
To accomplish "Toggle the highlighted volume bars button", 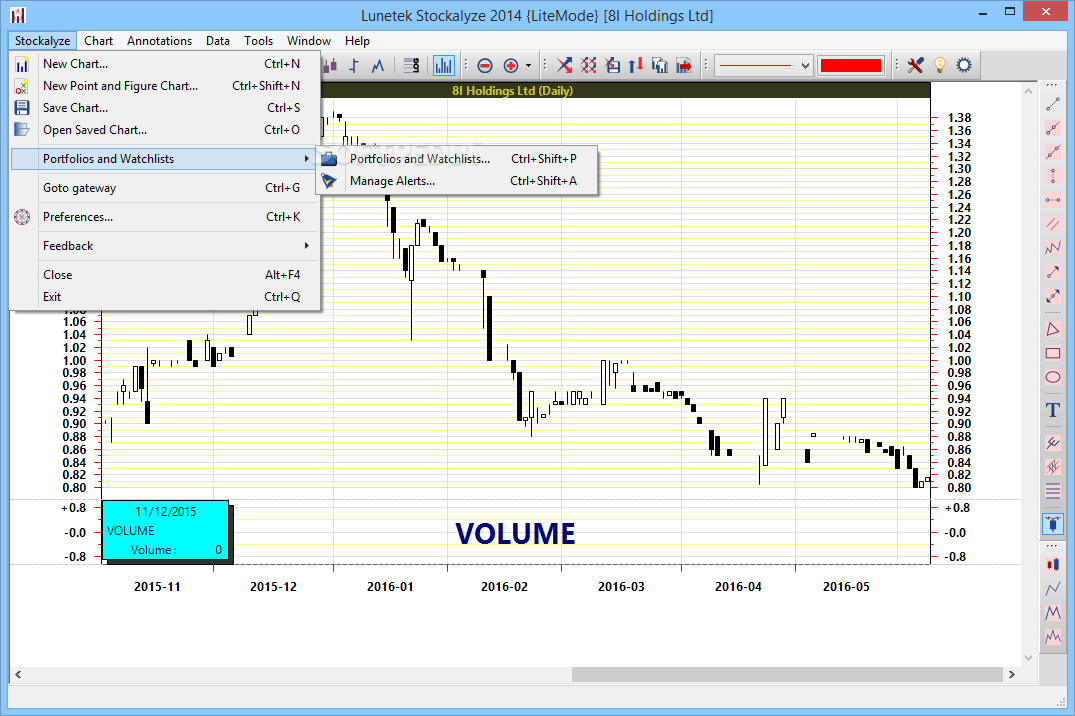I will pos(444,66).
